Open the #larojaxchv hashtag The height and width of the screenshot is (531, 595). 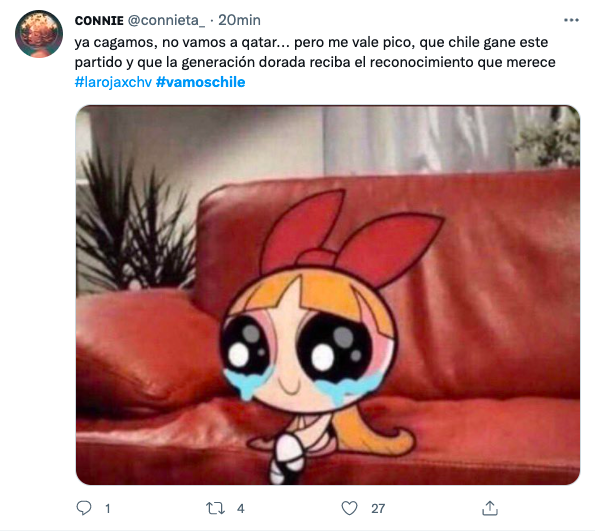pos(113,82)
